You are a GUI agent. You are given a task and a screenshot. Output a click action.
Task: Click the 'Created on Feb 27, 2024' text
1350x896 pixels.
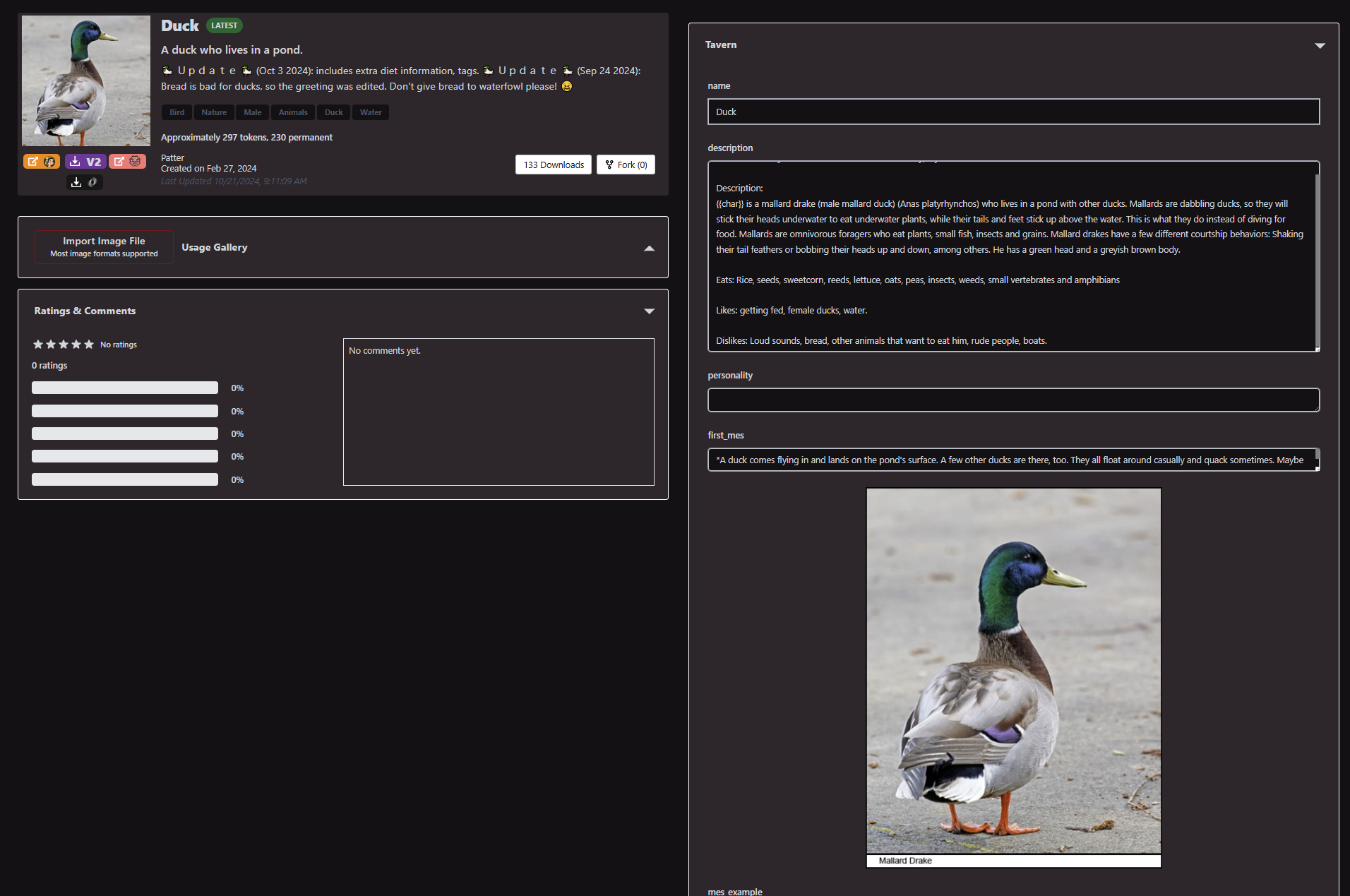[209, 169]
